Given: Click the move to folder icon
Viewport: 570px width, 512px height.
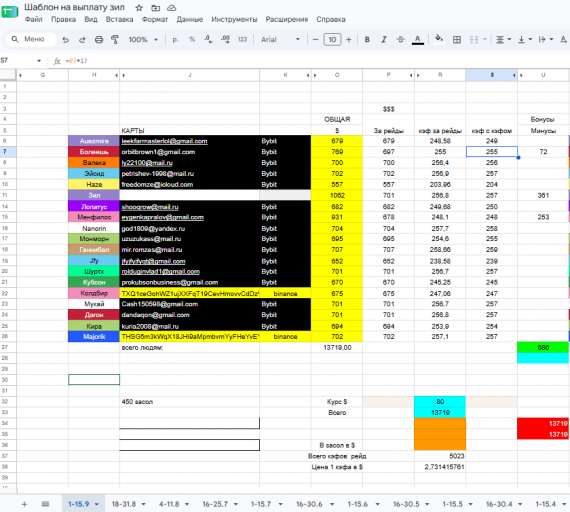Looking at the screenshot, I should pyautogui.click(x=156, y=8).
